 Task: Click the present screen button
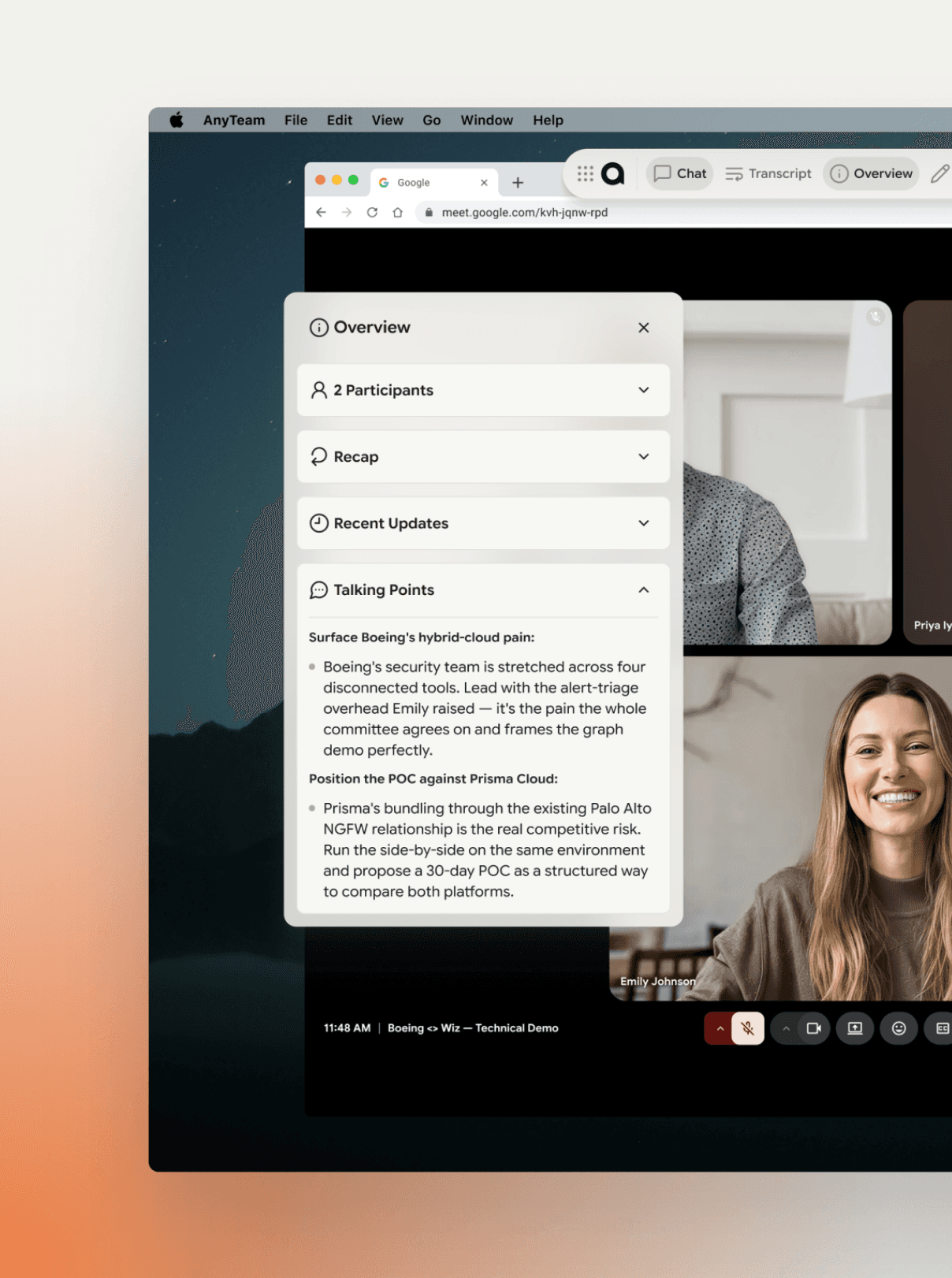tap(855, 1028)
